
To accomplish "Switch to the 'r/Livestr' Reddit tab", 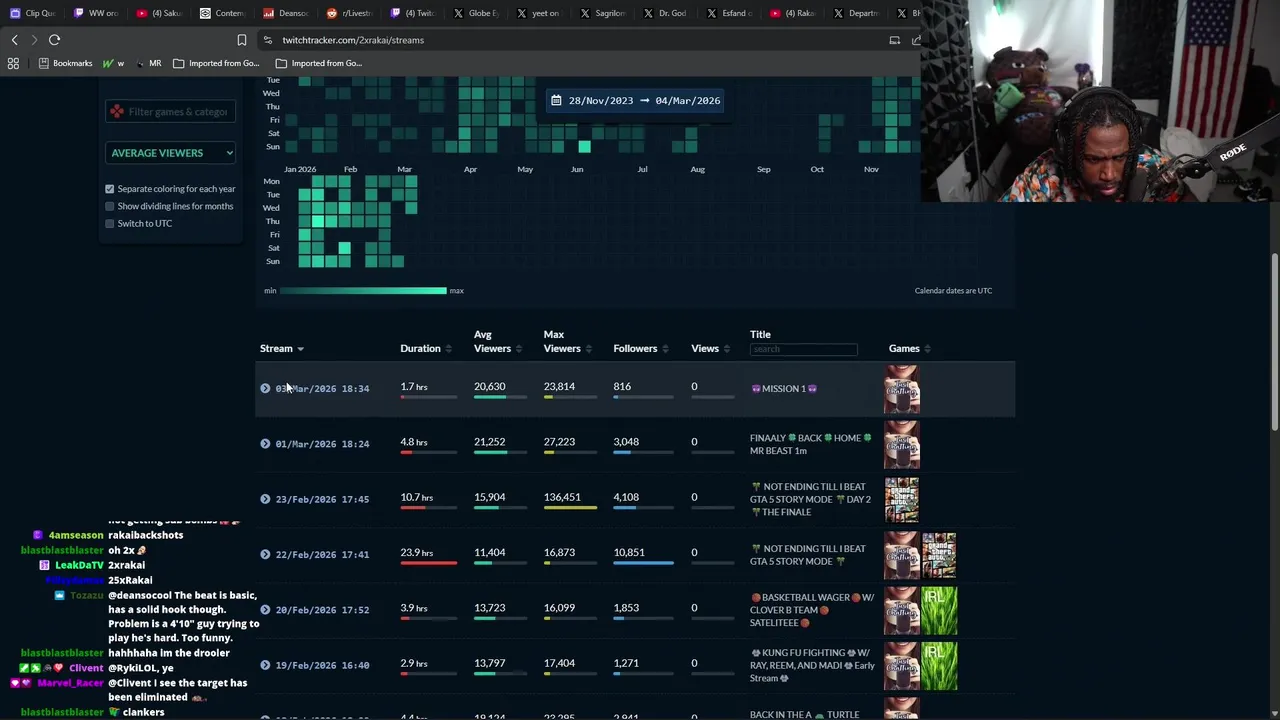I will point(349,13).
